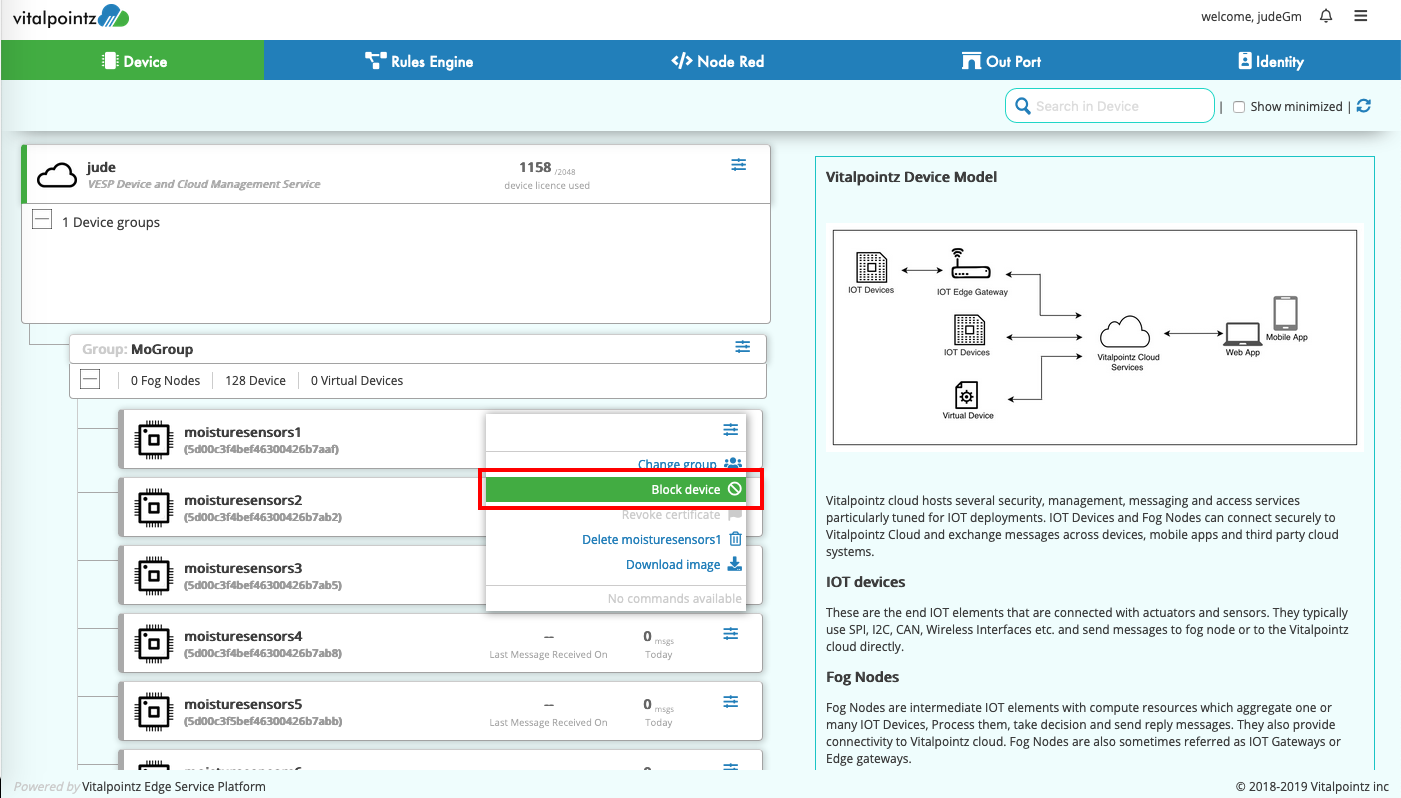
Task: Click the Vitalpointz Device Model heading
Action: (x=911, y=177)
